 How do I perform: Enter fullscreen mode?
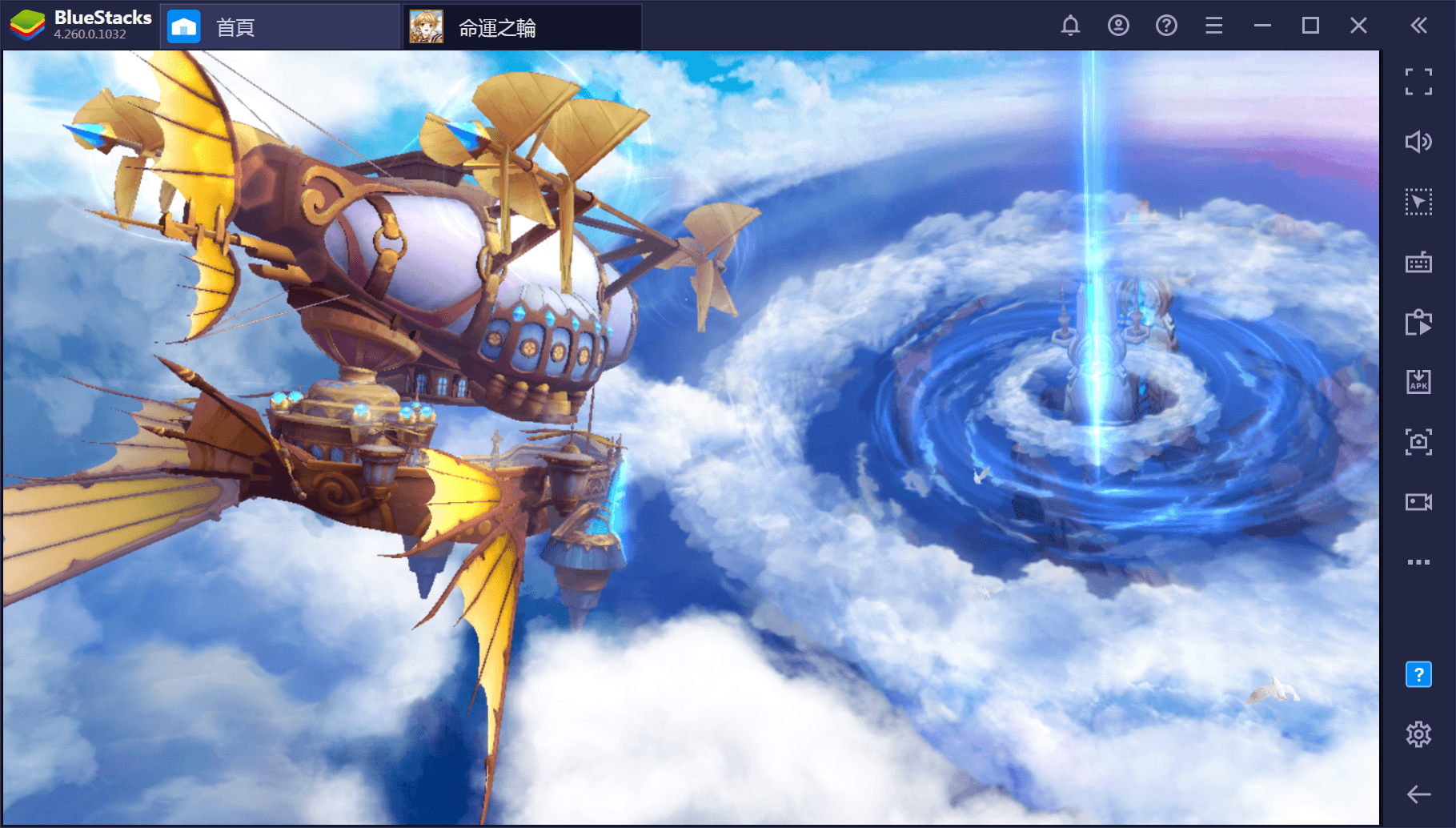pyautogui.click(x=1418, y=82)
